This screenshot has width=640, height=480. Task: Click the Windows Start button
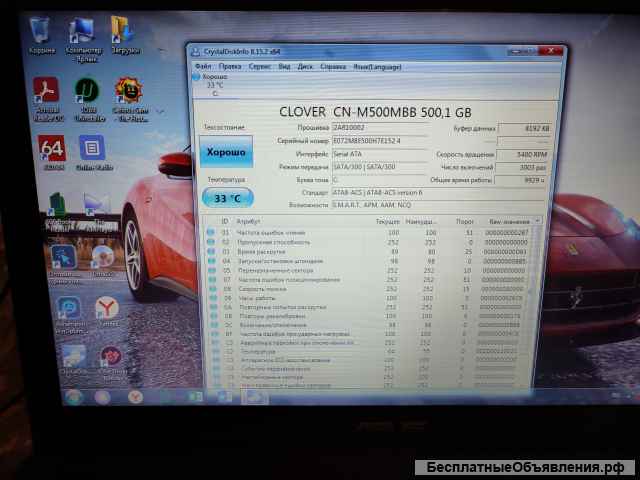click(70, 397)
